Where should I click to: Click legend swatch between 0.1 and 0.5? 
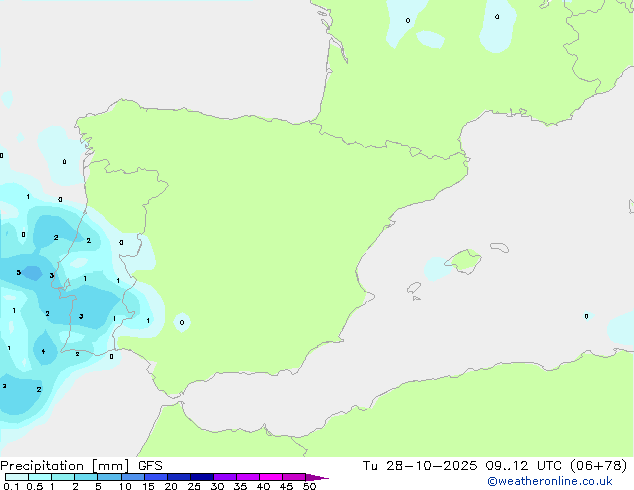pos(17,477)
